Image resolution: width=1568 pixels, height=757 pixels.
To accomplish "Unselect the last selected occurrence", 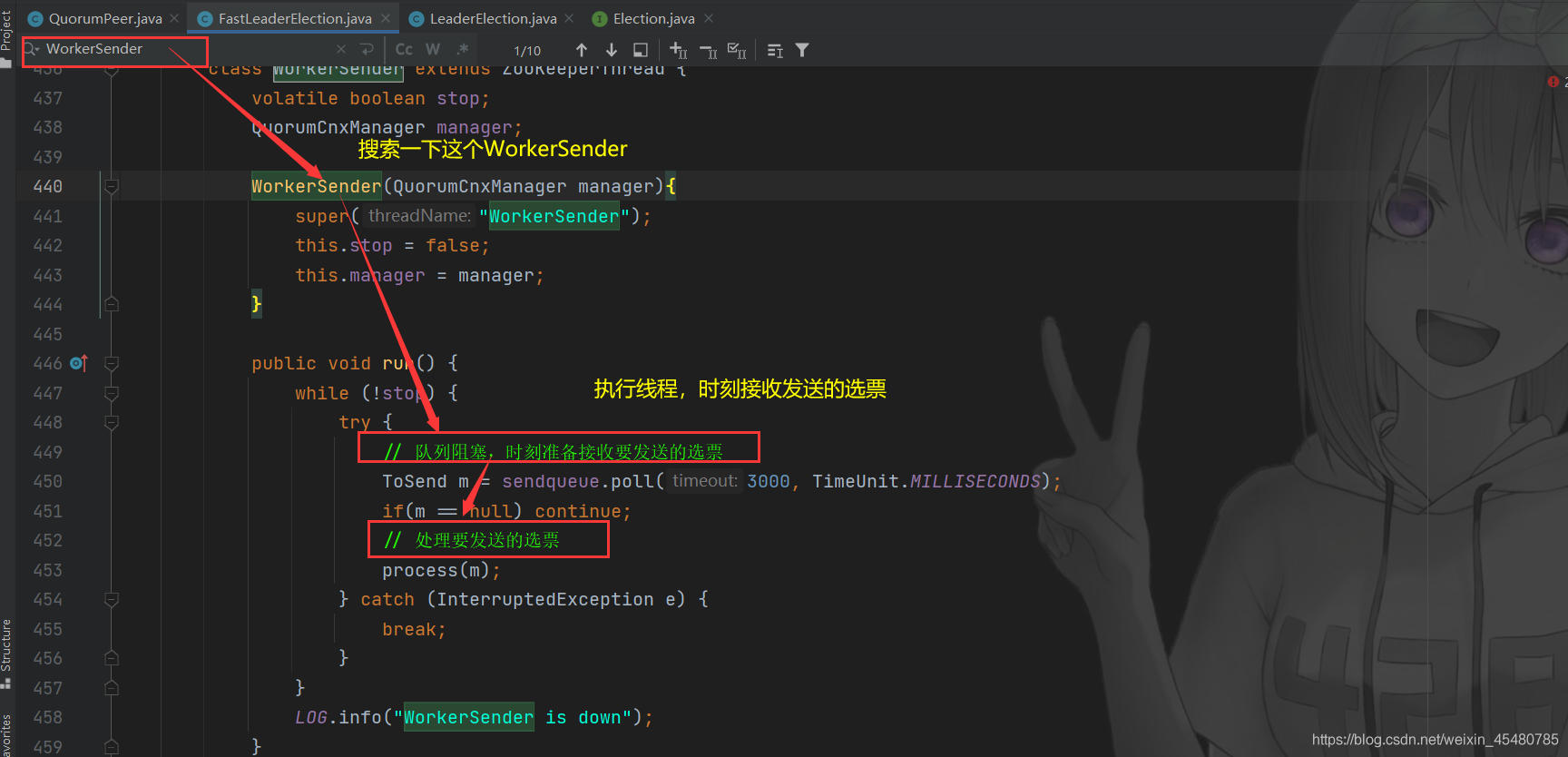I will click(x=709, y=51).
